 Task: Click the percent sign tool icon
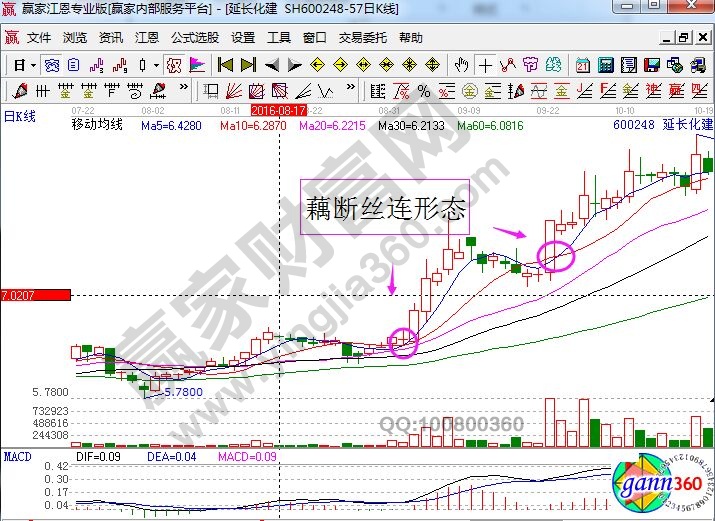pos(424,92)
